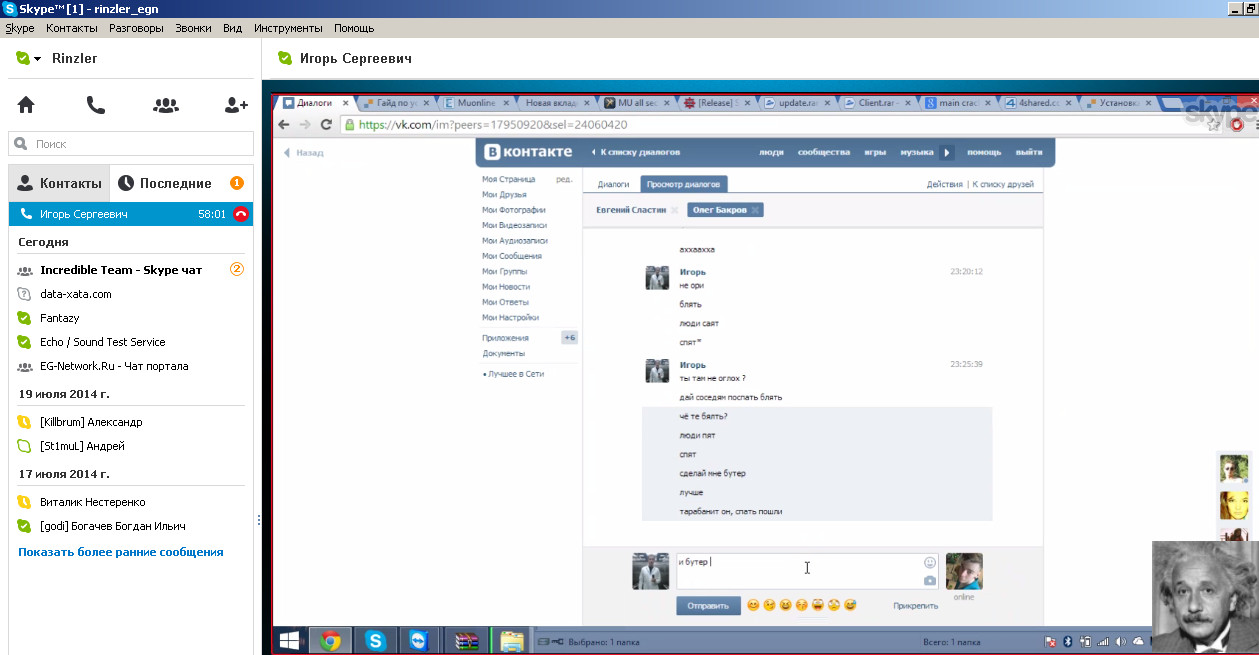
Task: Click File Explorer icon in shared taskbar
Action: coord(511,641)
